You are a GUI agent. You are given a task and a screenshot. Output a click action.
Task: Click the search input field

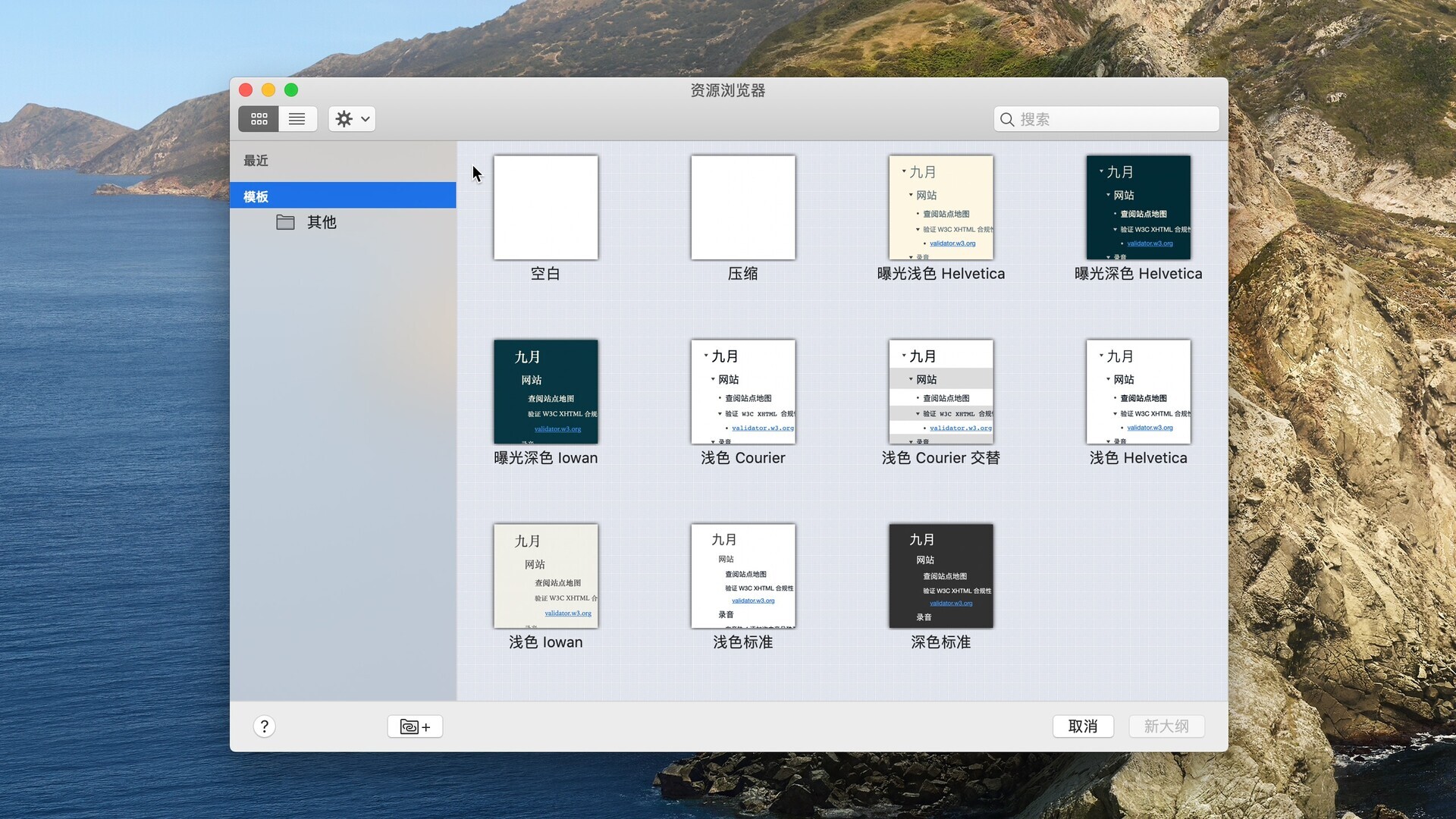(1108, 119)
